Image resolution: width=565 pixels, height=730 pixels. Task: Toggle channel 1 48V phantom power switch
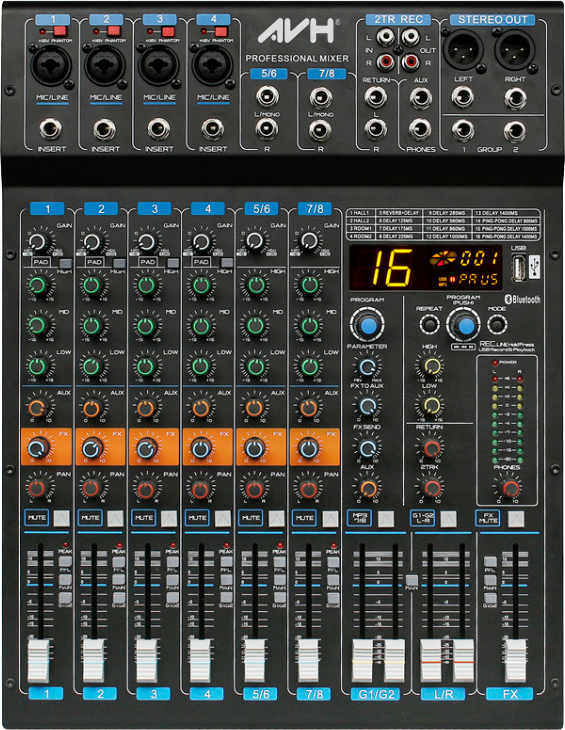[x=60, y=32]
